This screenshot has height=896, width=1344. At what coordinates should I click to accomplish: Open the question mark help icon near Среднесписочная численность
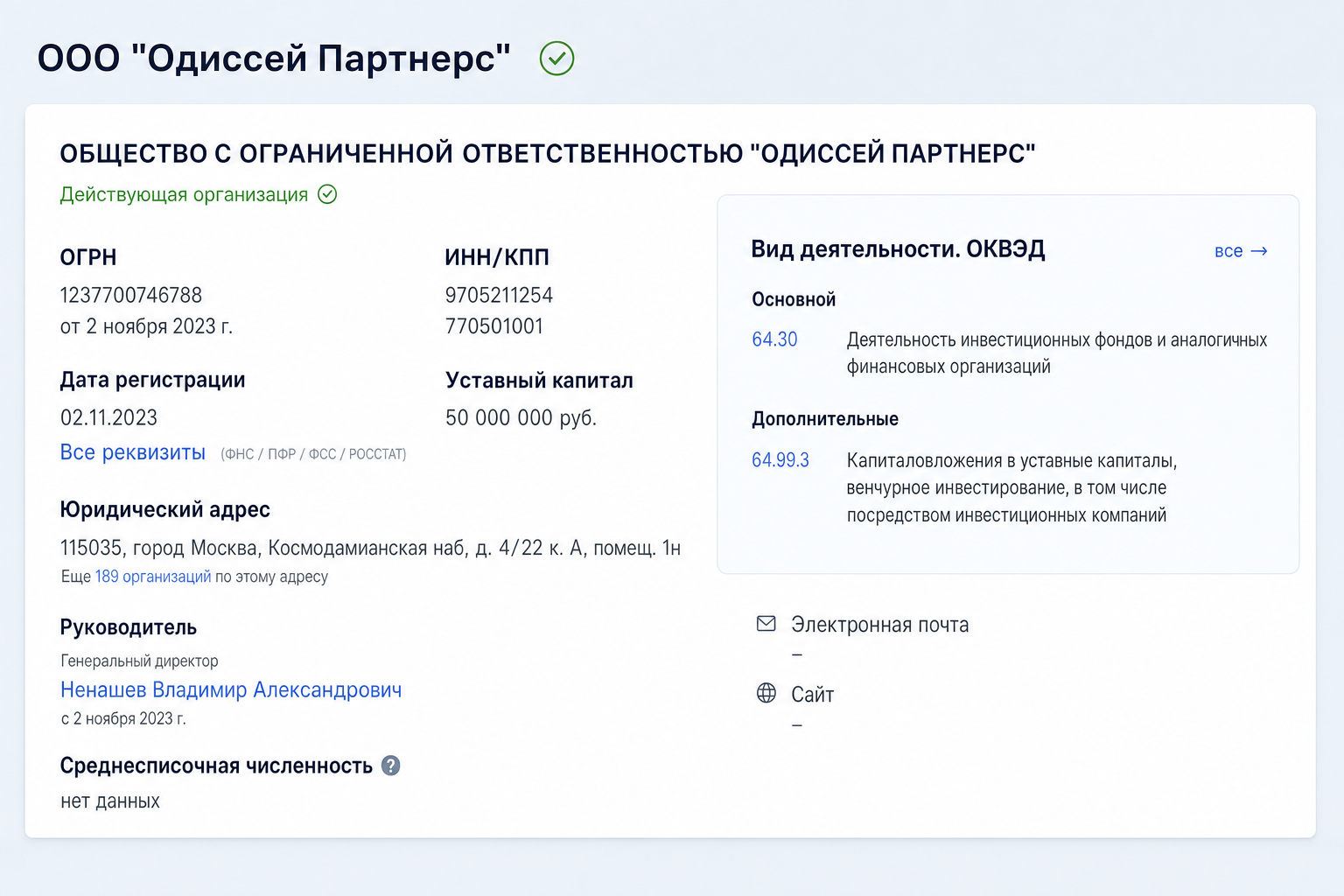click(391, 766)
